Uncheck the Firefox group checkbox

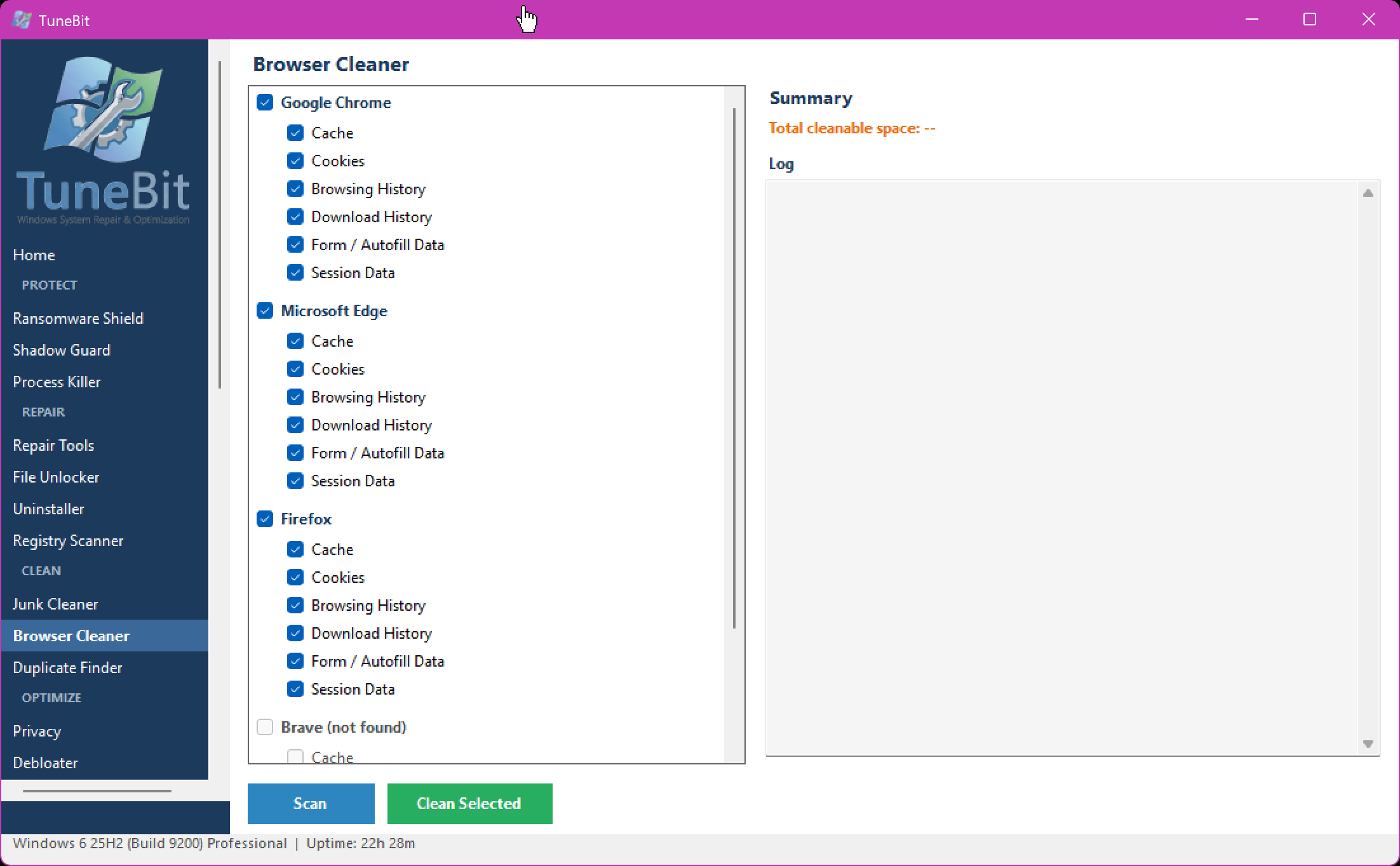(x=265, y=519)
